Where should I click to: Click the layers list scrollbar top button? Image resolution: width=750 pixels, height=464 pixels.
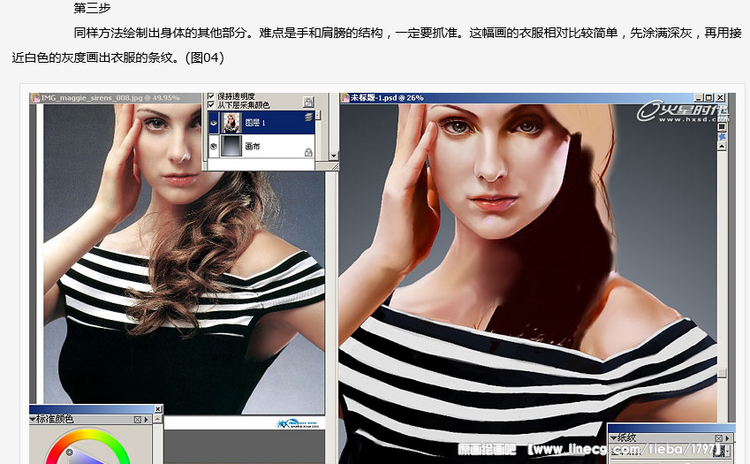click(x=318, y=115)
